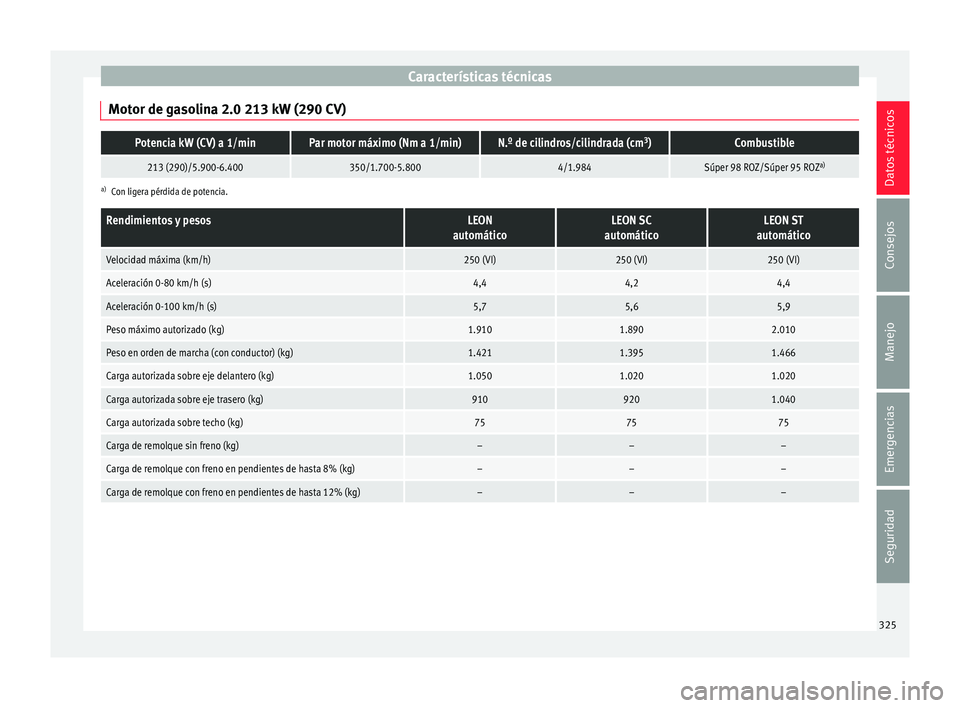This screenshot has width=960, height=708.
Task: Click the LEON SC rear axle load 920
Action: pyautogui.click(x=631, y=399)
